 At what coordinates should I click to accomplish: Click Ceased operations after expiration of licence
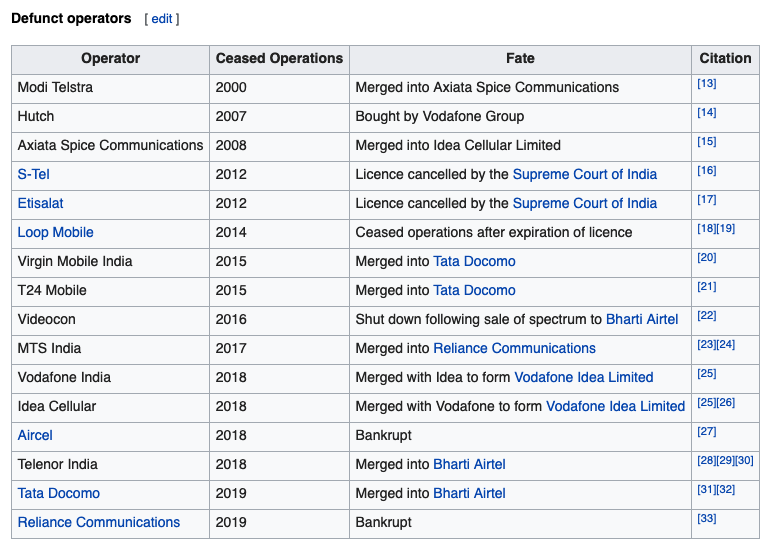click(493, 232)
